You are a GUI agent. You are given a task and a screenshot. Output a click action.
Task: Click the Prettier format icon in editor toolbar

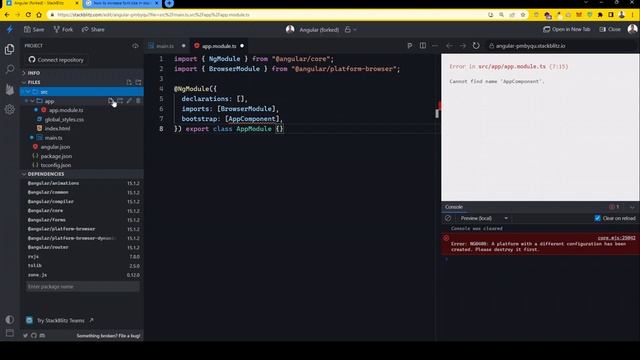point(409,46)
